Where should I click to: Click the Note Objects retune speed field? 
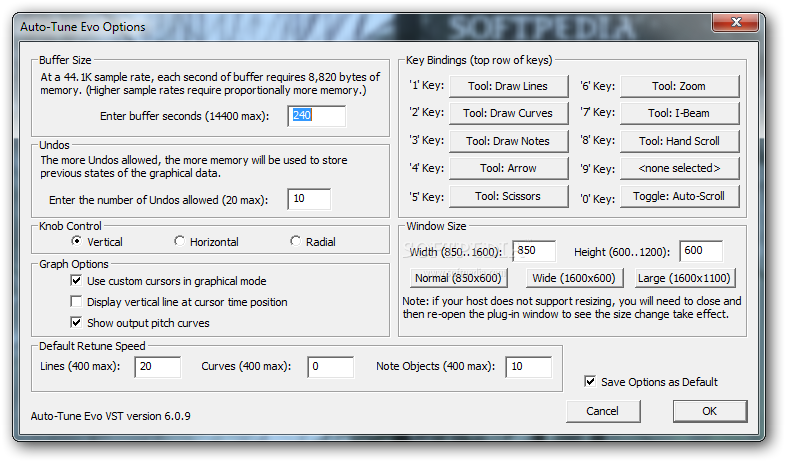[529, 367]
